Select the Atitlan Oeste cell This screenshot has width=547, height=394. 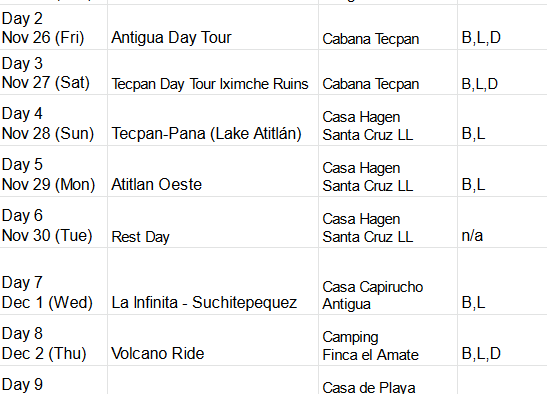pos(213,171)
